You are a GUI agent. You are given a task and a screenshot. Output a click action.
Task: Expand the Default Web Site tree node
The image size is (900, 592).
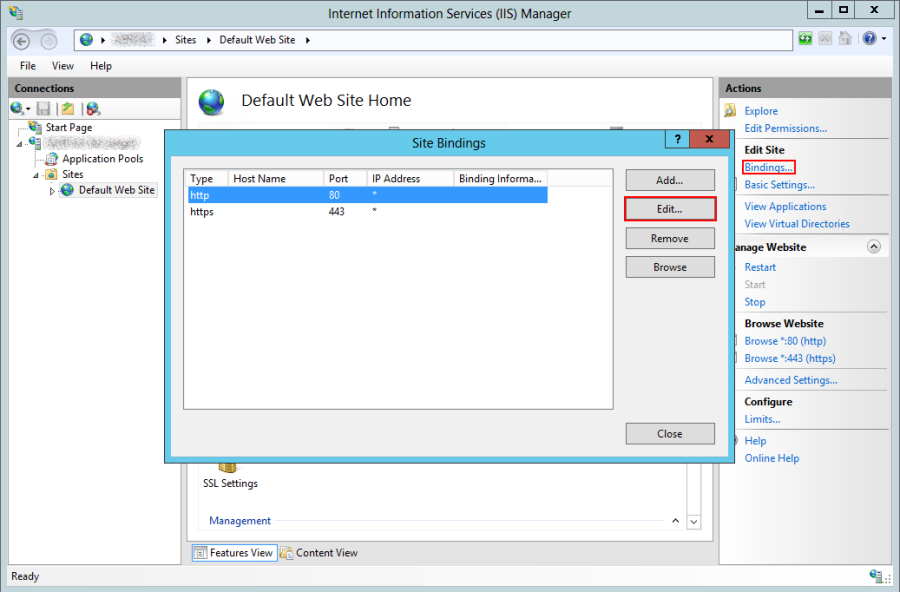[52, 191]
